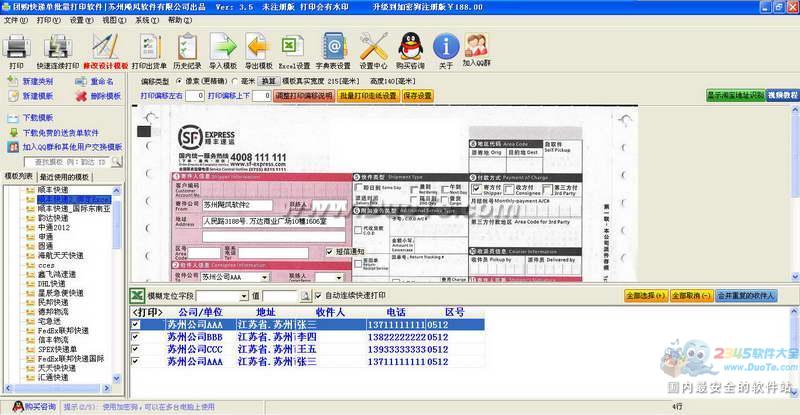Toggle 自动连续快速打印 checkbox
Image resolution: width=800 pixels, height=415 pixels.
pos(318,296)
